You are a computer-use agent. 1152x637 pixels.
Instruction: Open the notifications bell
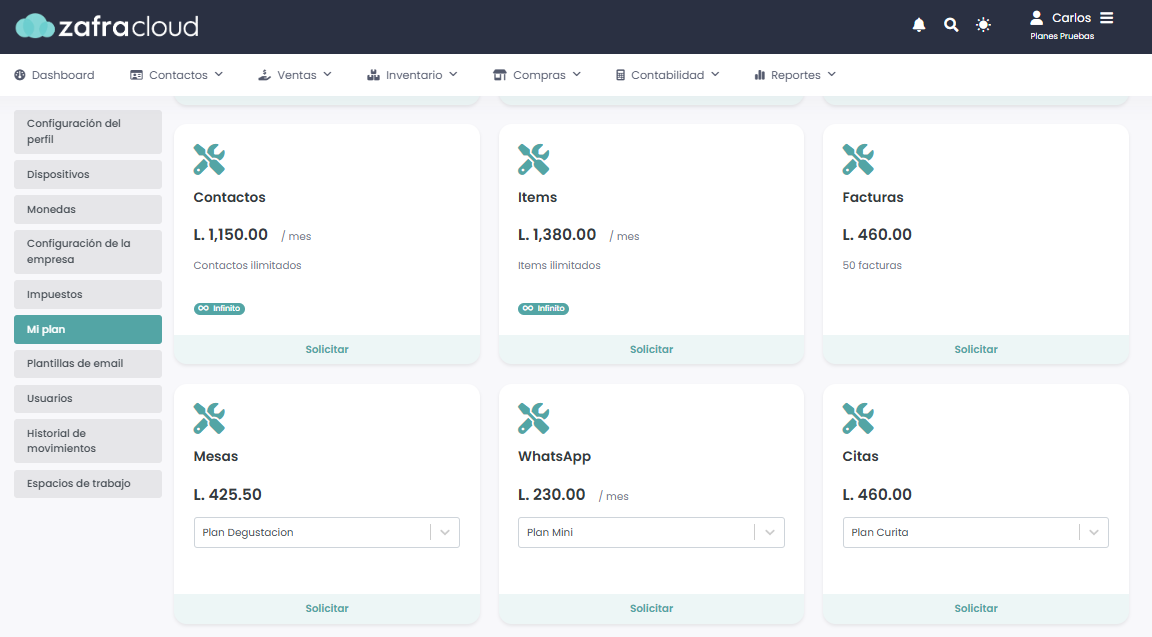point(918,25)
